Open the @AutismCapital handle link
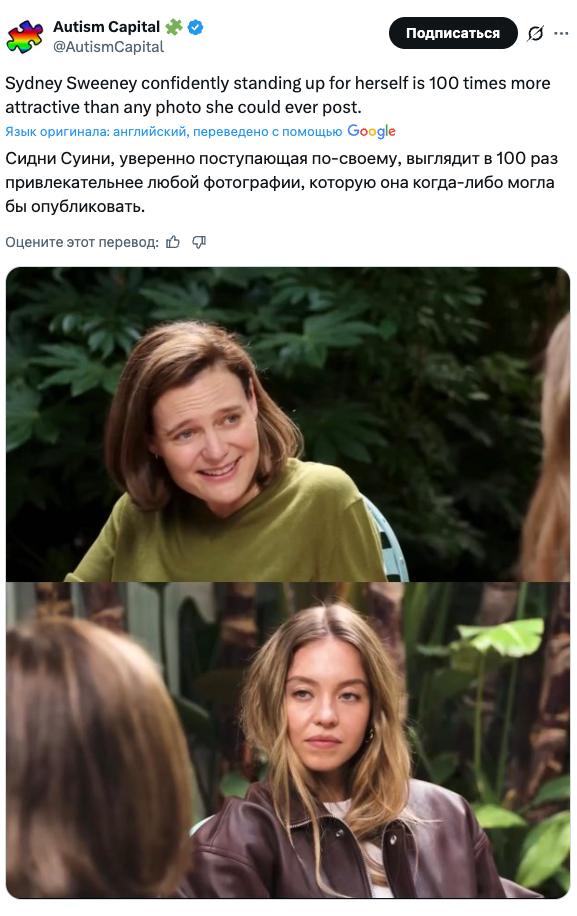This screenshot has width=577, height=916. [109, 47]
